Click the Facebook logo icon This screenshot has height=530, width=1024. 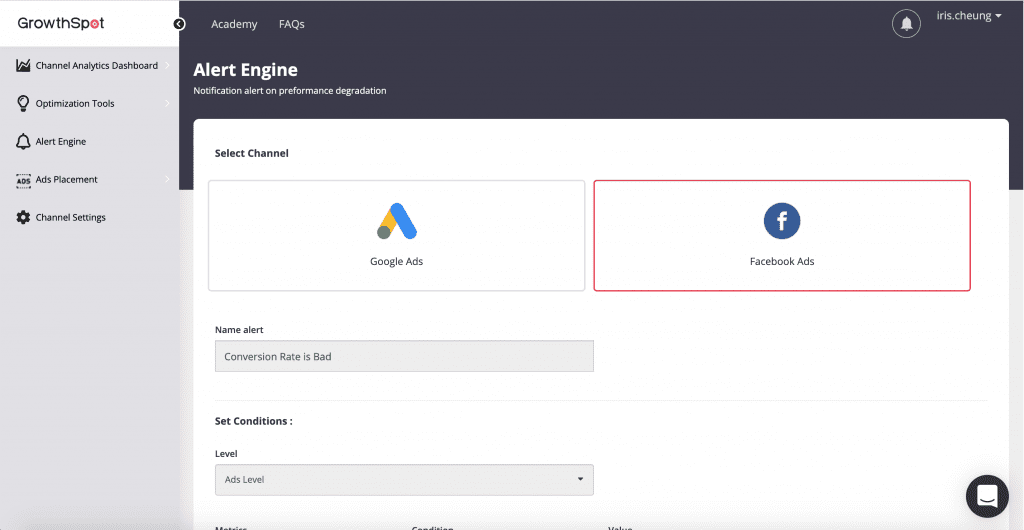pos(782,221)
